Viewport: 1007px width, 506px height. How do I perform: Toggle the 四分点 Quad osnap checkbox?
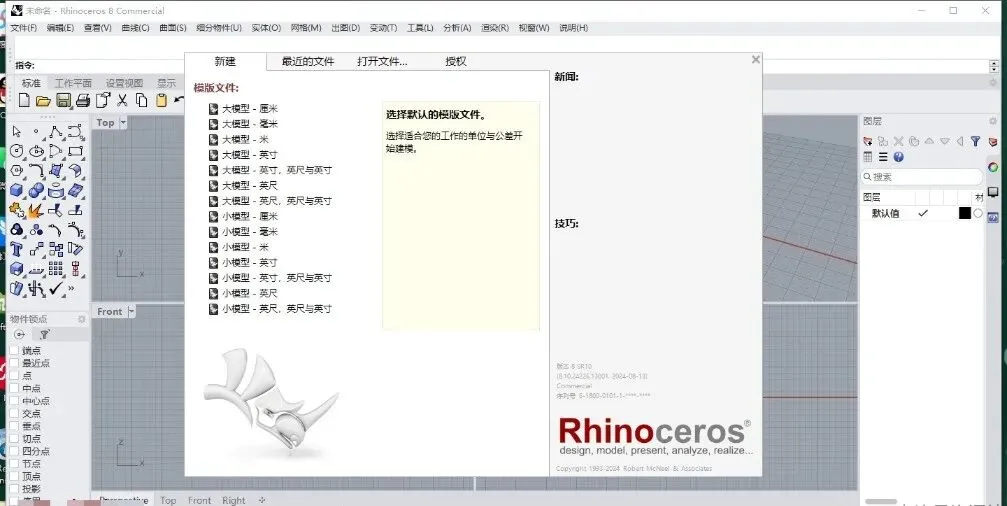pos(14,451)
